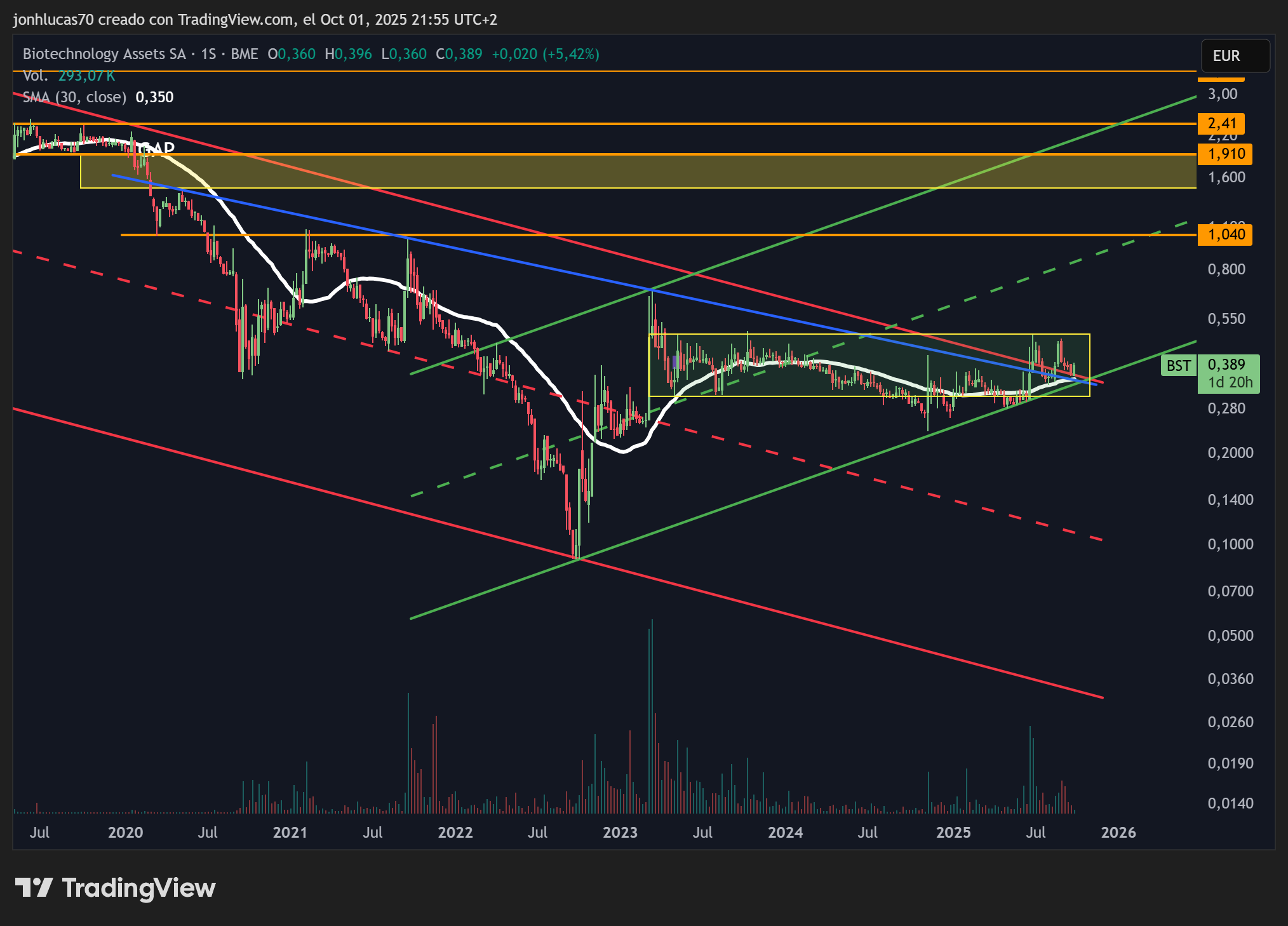Click the TradingView logo icon
Viewport: 1288px width, 926px height.
(34, 887)
